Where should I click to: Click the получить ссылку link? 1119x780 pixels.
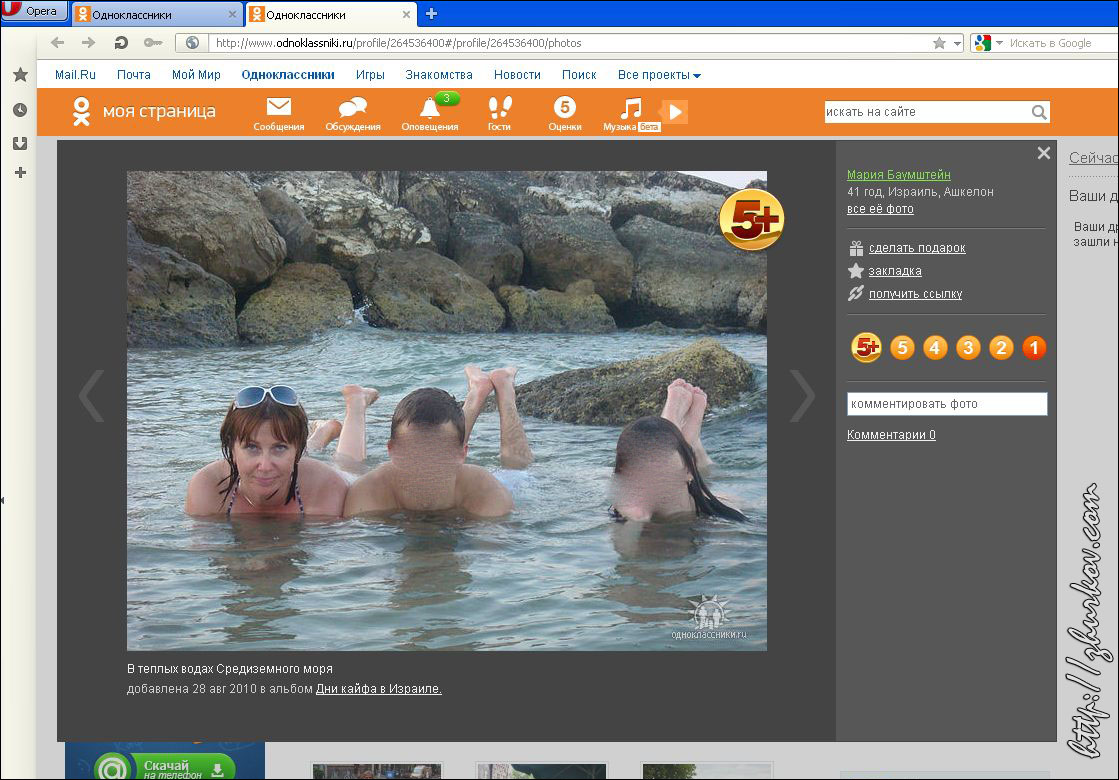[x=915, y=294]
